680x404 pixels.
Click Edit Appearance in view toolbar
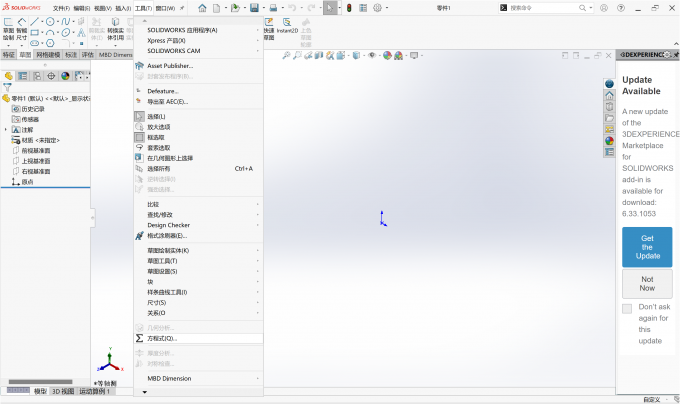[x=387, y=55]
